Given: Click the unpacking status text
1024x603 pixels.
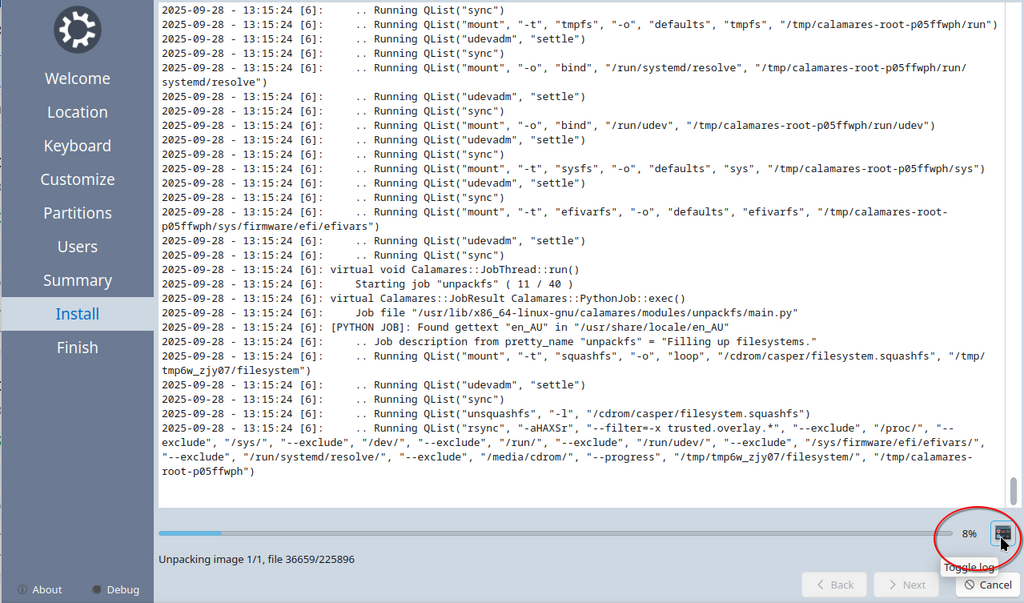Looking at the screenshot, I should coord(257,559).
